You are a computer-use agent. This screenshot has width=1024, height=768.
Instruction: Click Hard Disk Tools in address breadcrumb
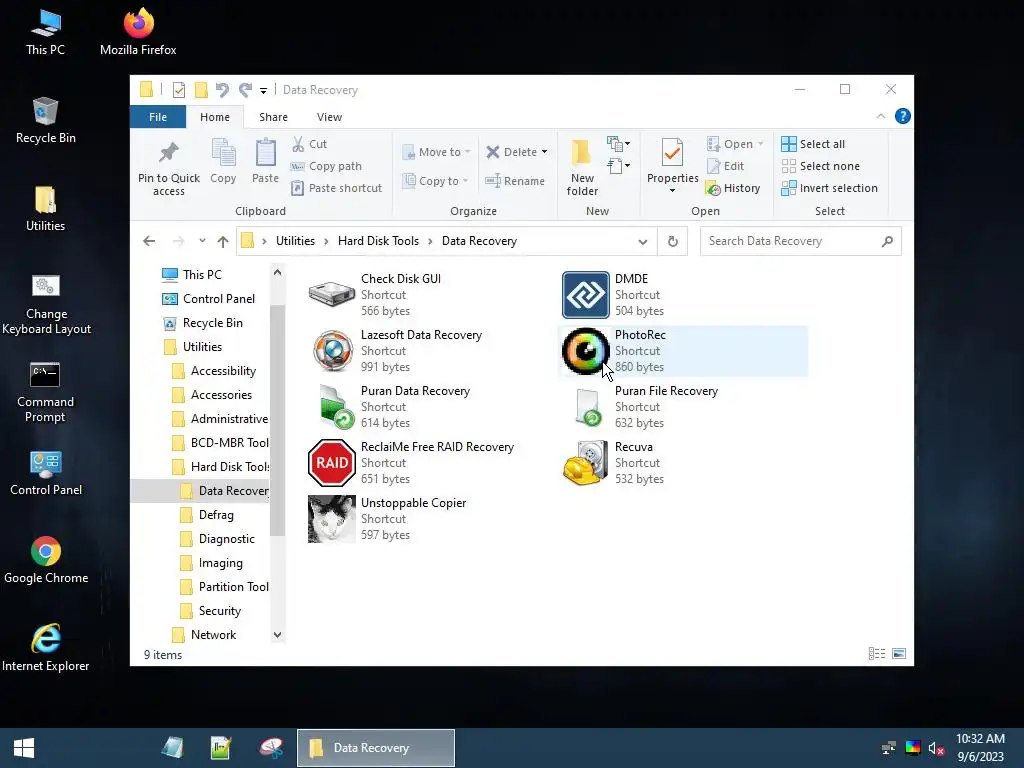point(378,241)
